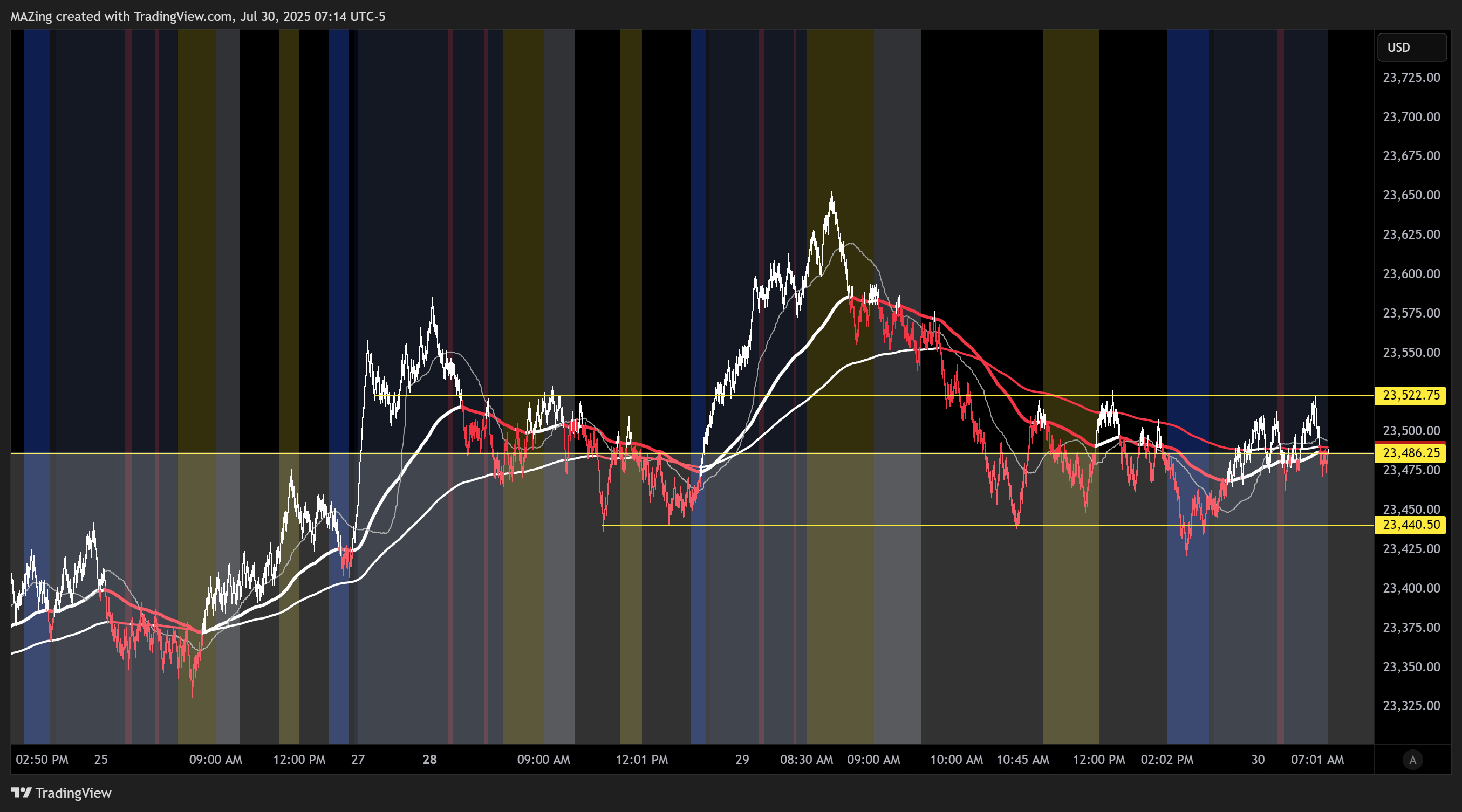Viewport: 1462px width, 812px height.
Task: Click the 23,700.00 price axis label
Action: click(x=1411, y=117)
